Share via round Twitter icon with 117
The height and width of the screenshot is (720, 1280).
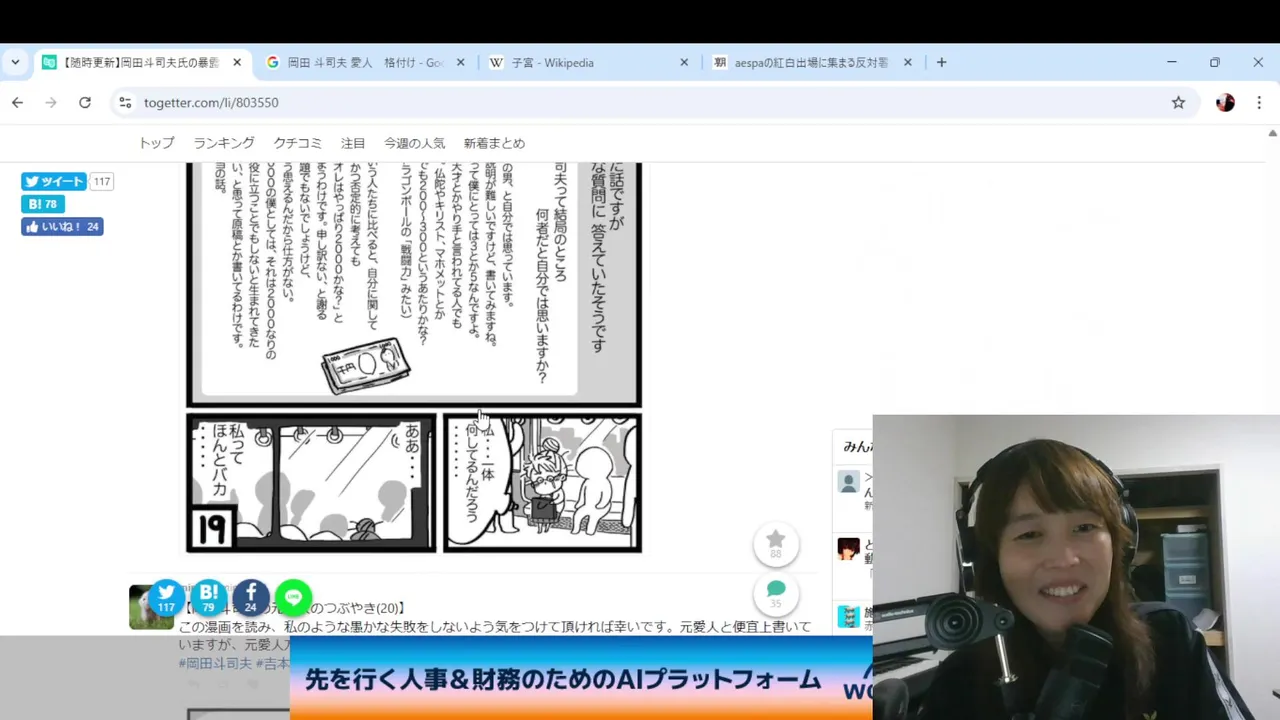(167, 597)
